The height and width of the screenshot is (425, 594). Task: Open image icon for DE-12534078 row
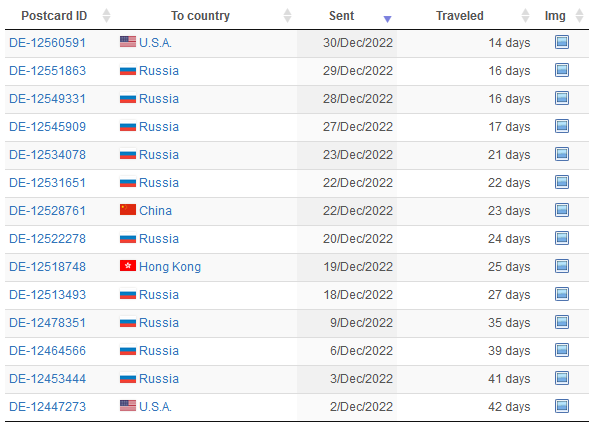pos(562,154)
